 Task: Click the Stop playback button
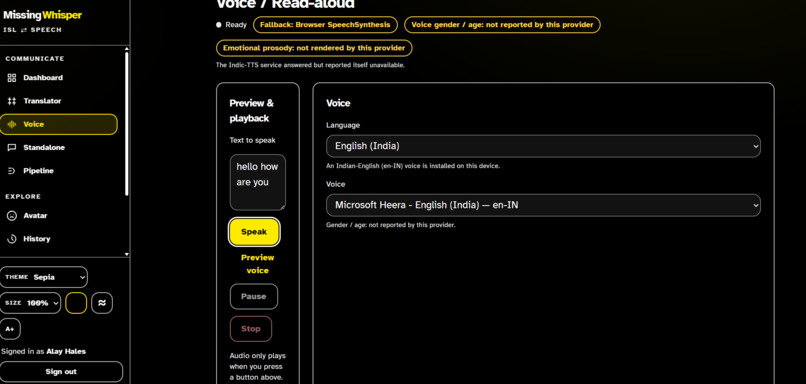point(251,329)
